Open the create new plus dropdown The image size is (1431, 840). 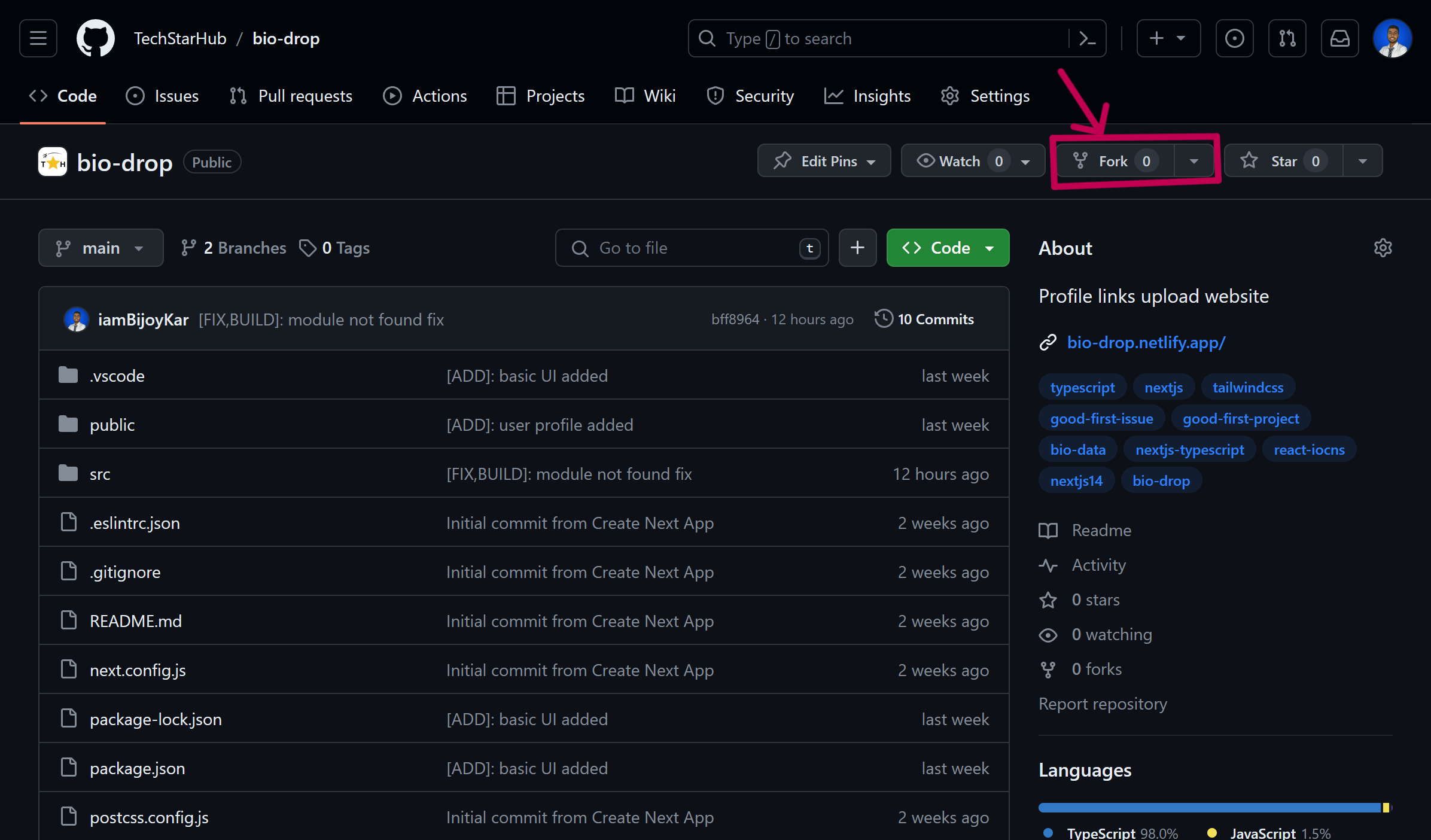[1168, 38]
